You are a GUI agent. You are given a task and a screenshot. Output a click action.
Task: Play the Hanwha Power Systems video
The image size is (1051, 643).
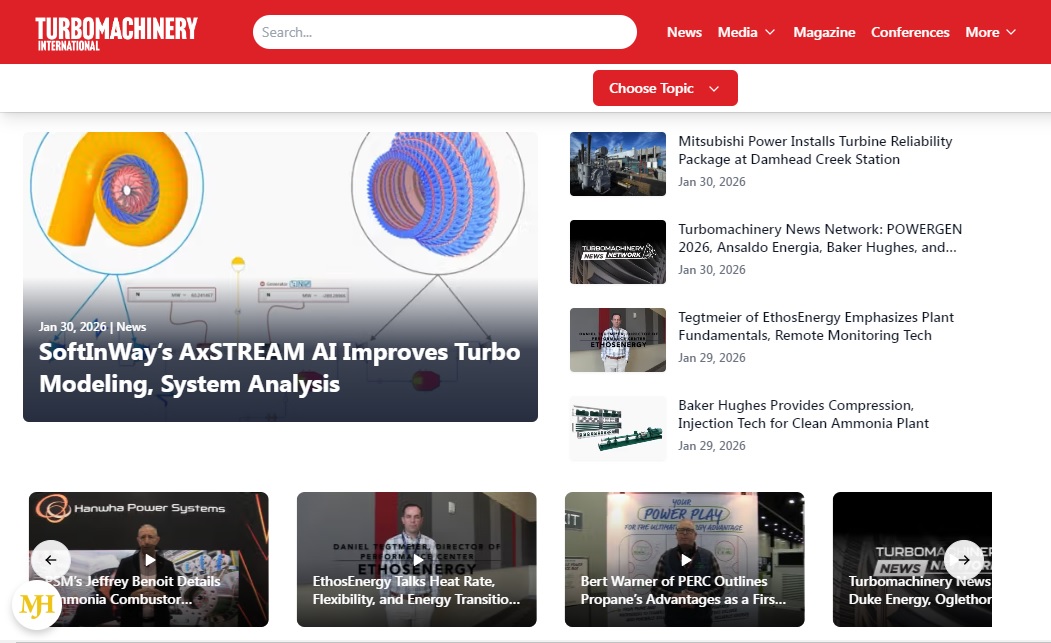[x=150, y=559]
